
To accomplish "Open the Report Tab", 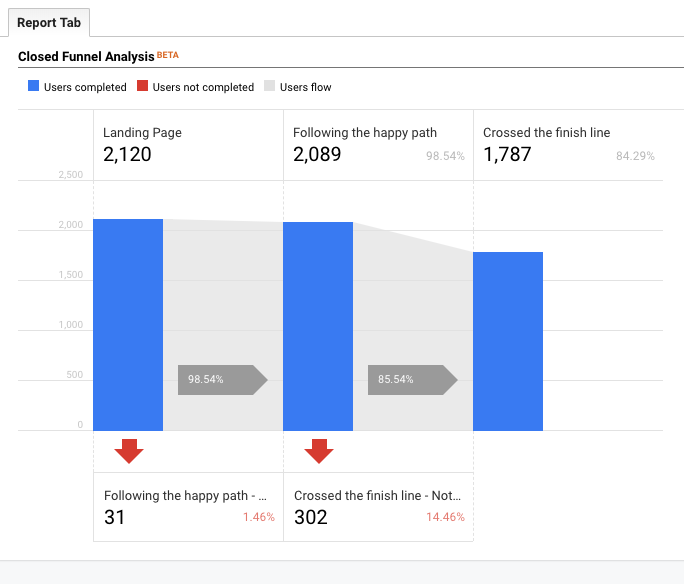I will (49, 22).
